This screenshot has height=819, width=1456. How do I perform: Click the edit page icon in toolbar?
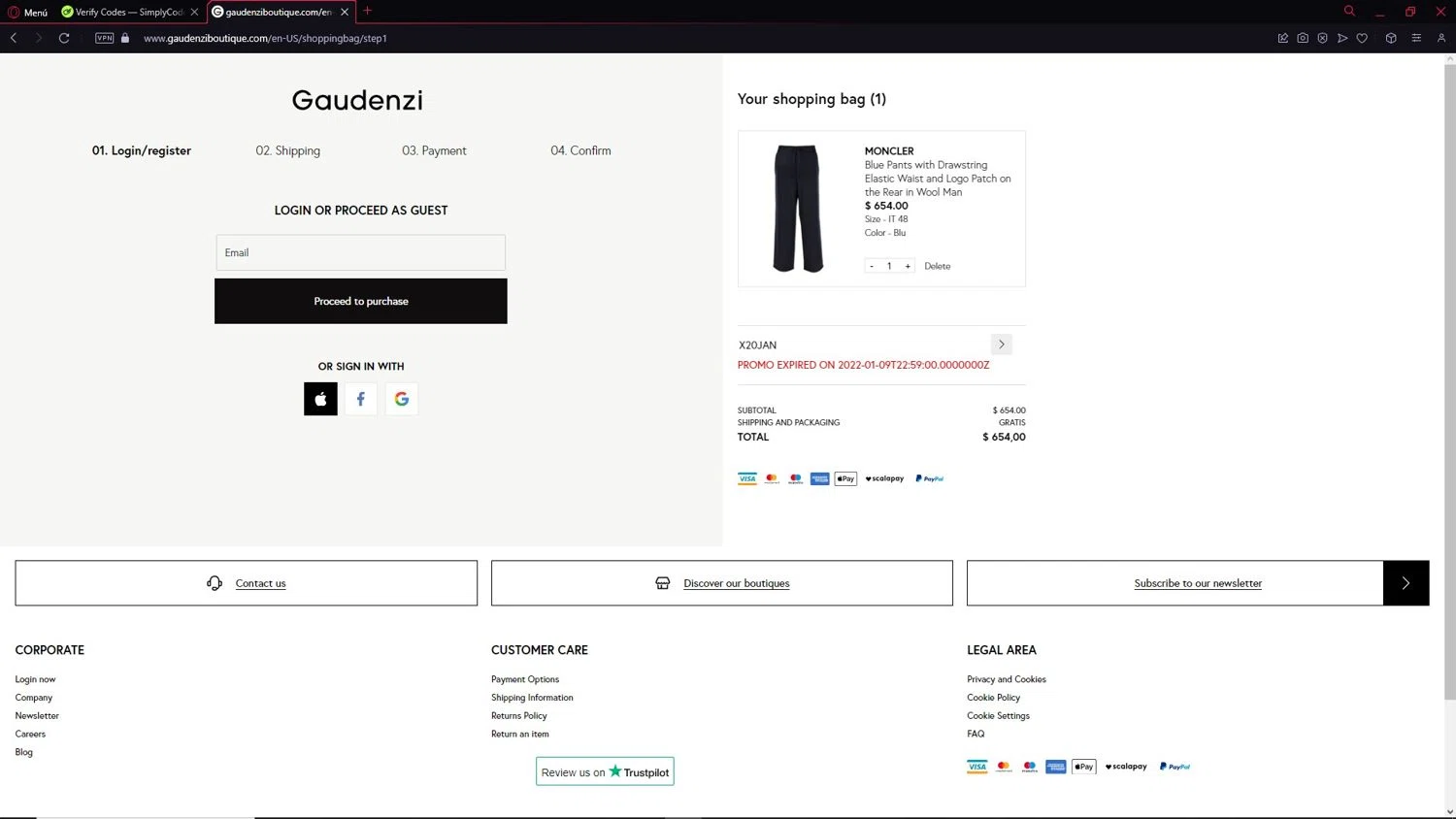click(x=1282, y=38)
